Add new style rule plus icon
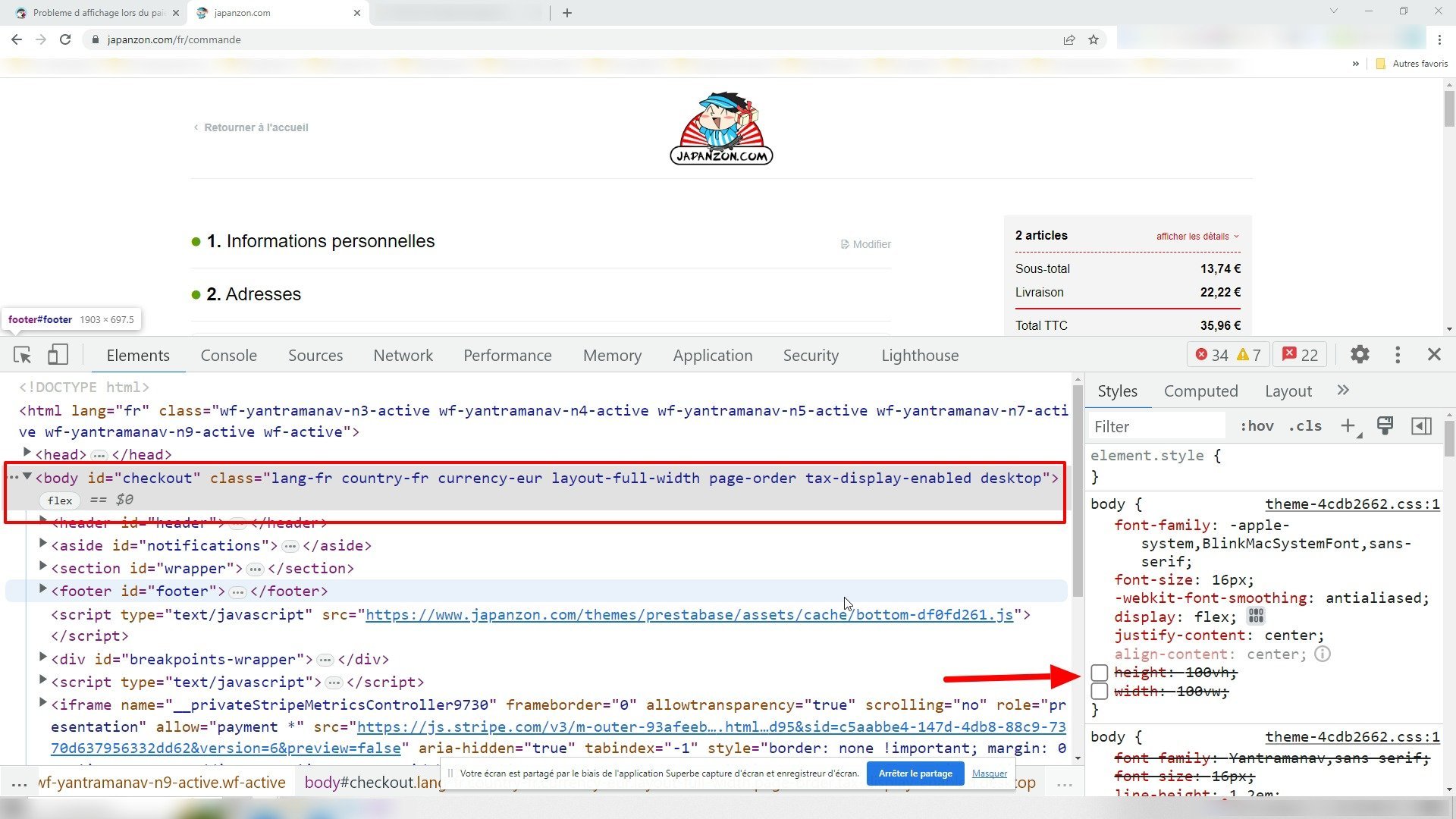The image size is (1456, 819). (1348, 426)
